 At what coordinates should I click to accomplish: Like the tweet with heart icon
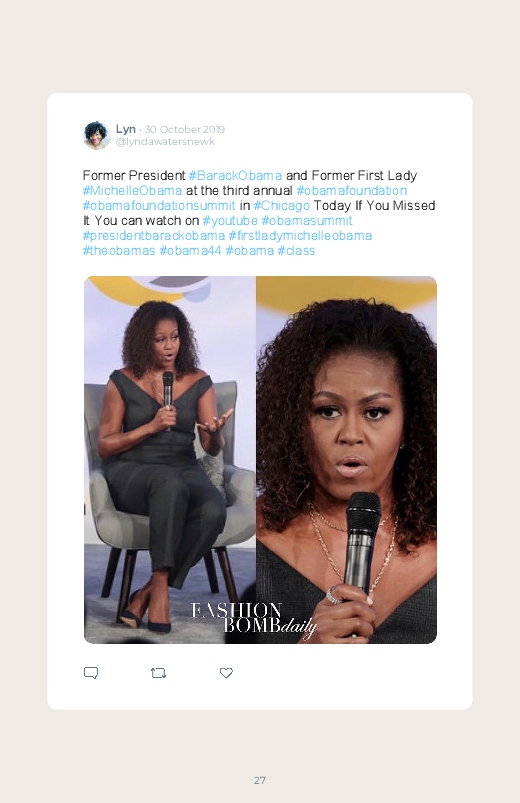(226, 673)
